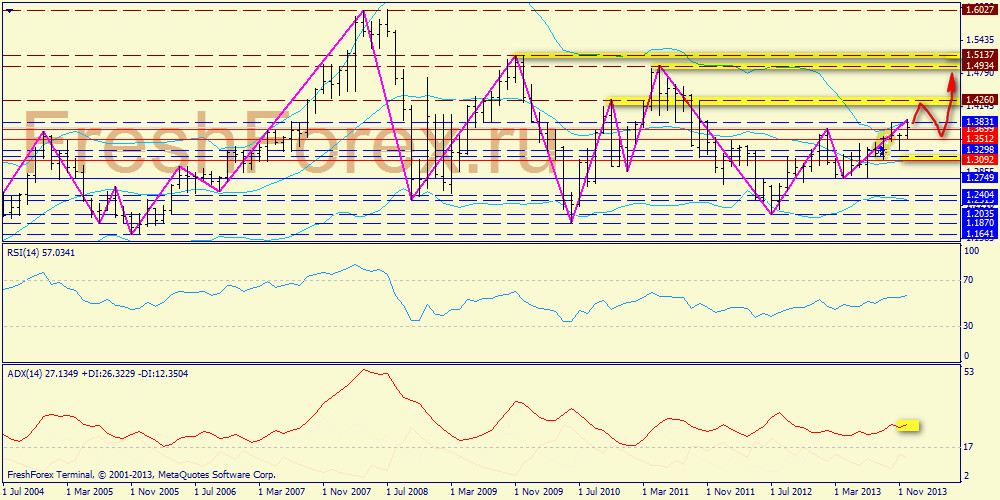Click the 1.1641 price level label
This screenshot has height=500, width=1000.
click(x=978, y=233)
